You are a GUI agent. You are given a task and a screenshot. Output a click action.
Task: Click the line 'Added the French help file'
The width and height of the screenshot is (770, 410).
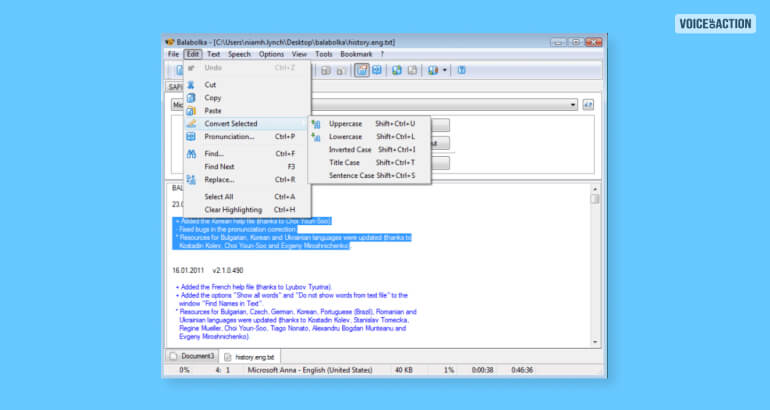[254, 287]
